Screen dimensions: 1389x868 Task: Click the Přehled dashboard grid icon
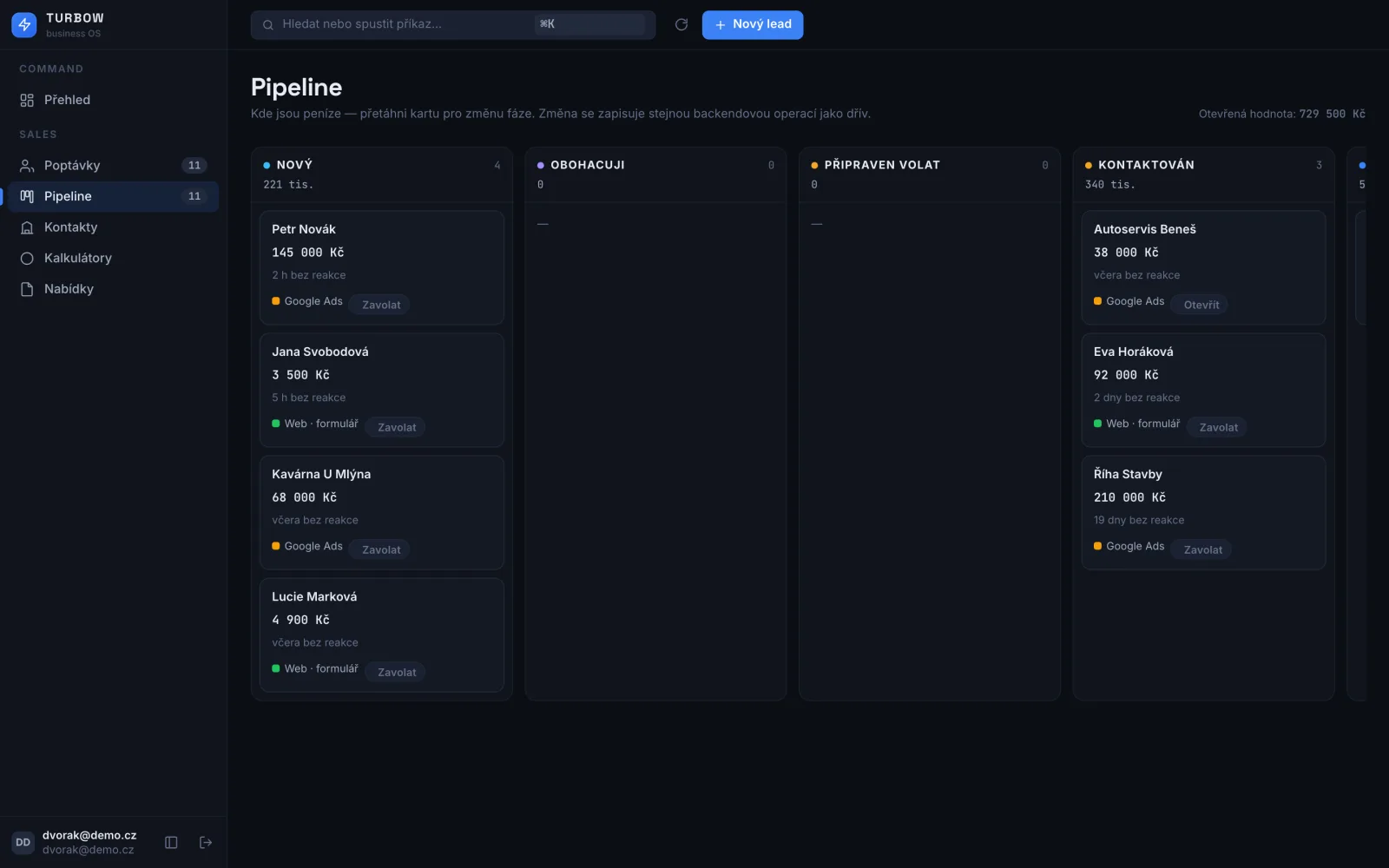click(27, 100)
